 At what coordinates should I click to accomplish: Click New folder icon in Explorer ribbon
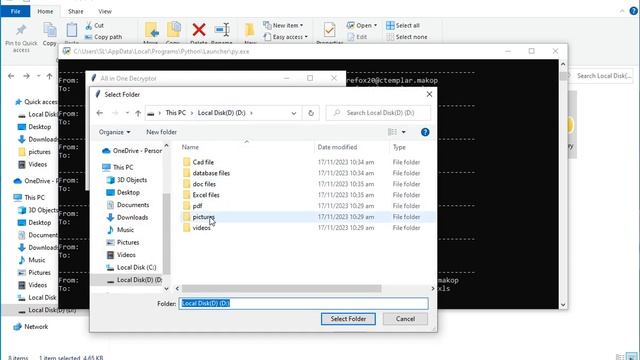[x=249, y=30]
